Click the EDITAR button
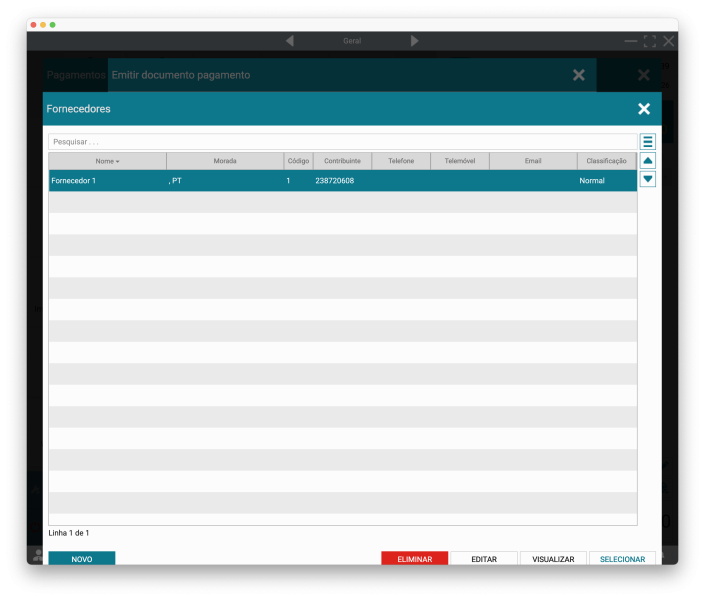The image size is (705, 600). (484, 559)
